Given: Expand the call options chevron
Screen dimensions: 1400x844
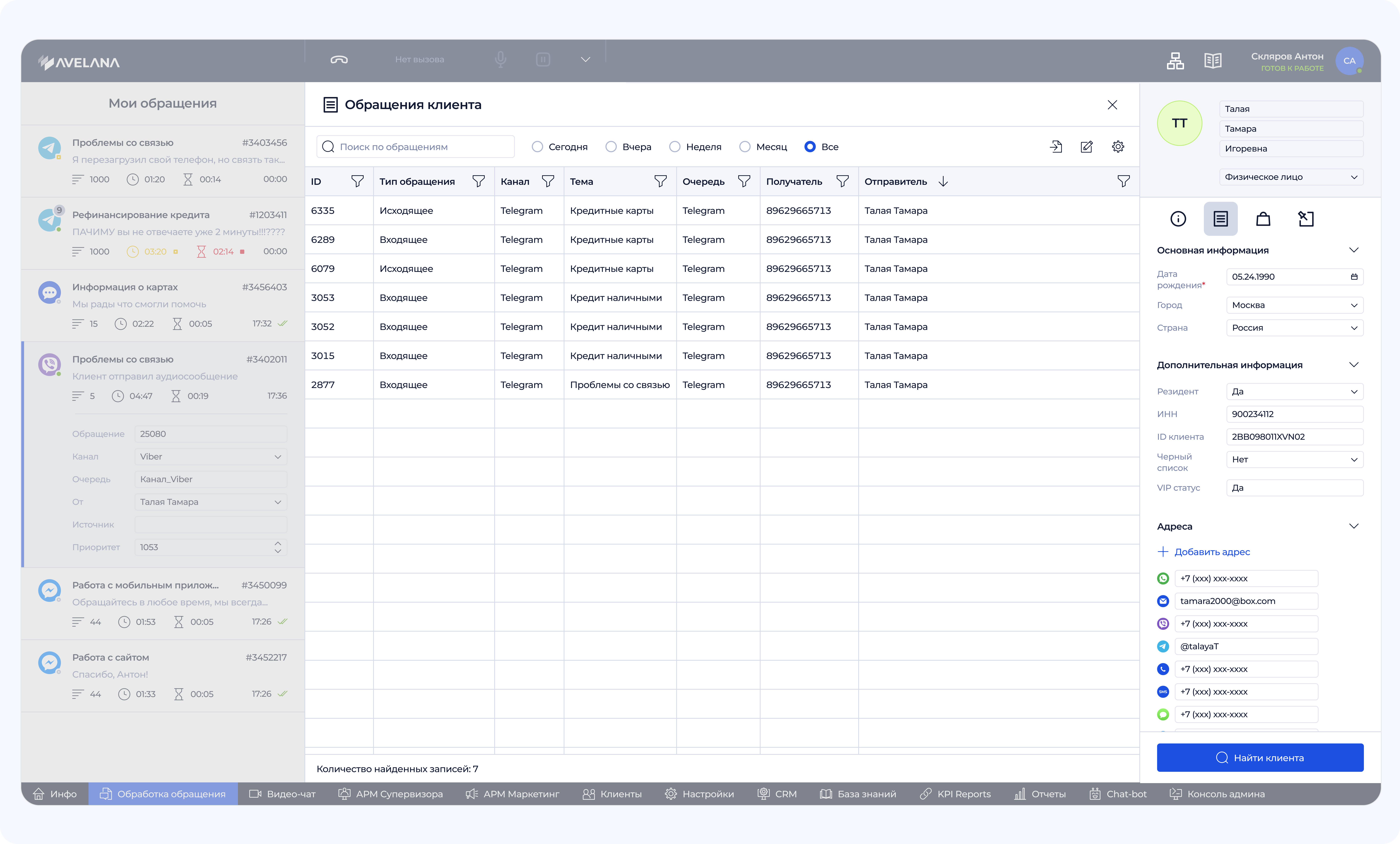Looking at the screenshot, I should click(586, 60).
